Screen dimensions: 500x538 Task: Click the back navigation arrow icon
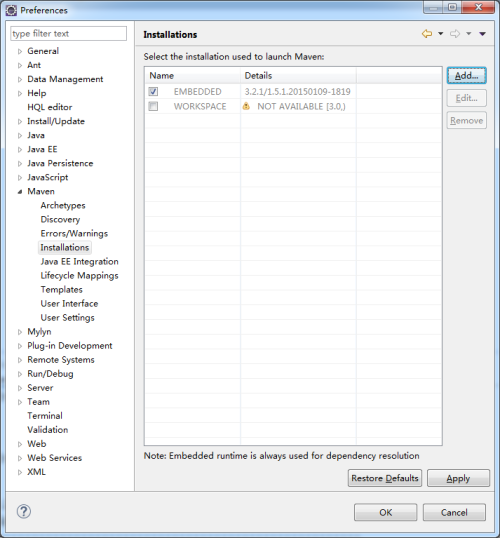(427, 34)
